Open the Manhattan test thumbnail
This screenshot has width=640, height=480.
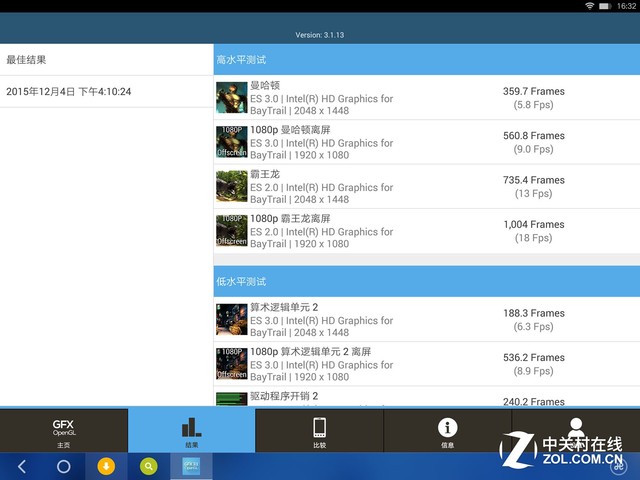click(231, 98)
